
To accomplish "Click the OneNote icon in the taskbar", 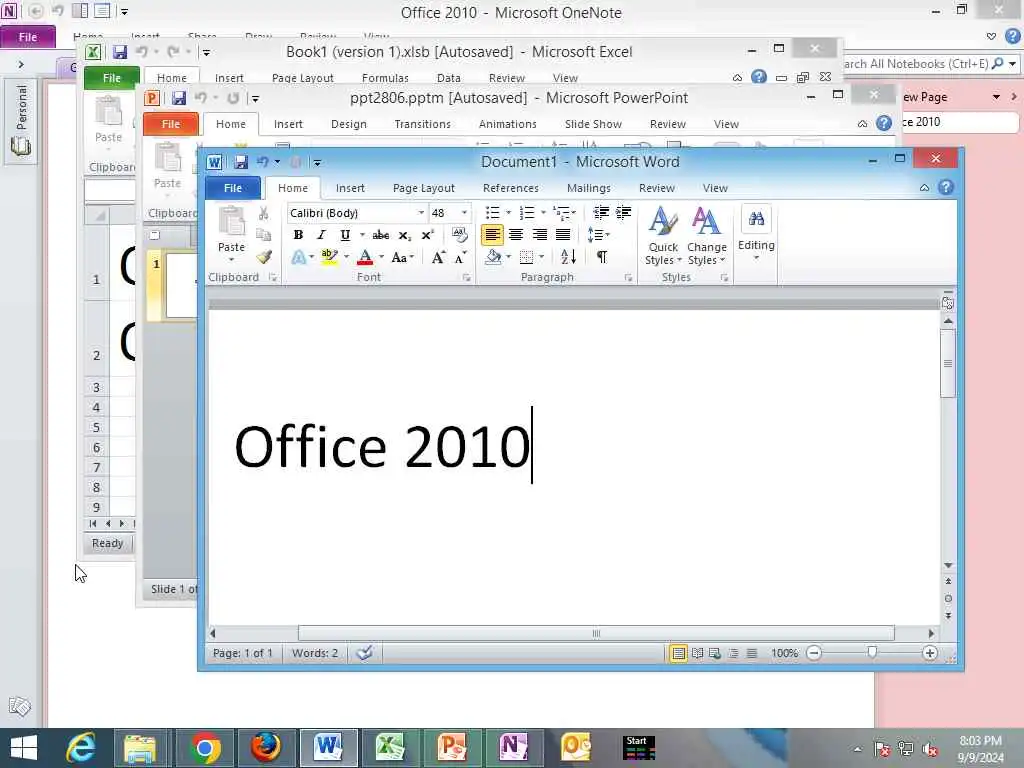I will [x=514, y=747].
